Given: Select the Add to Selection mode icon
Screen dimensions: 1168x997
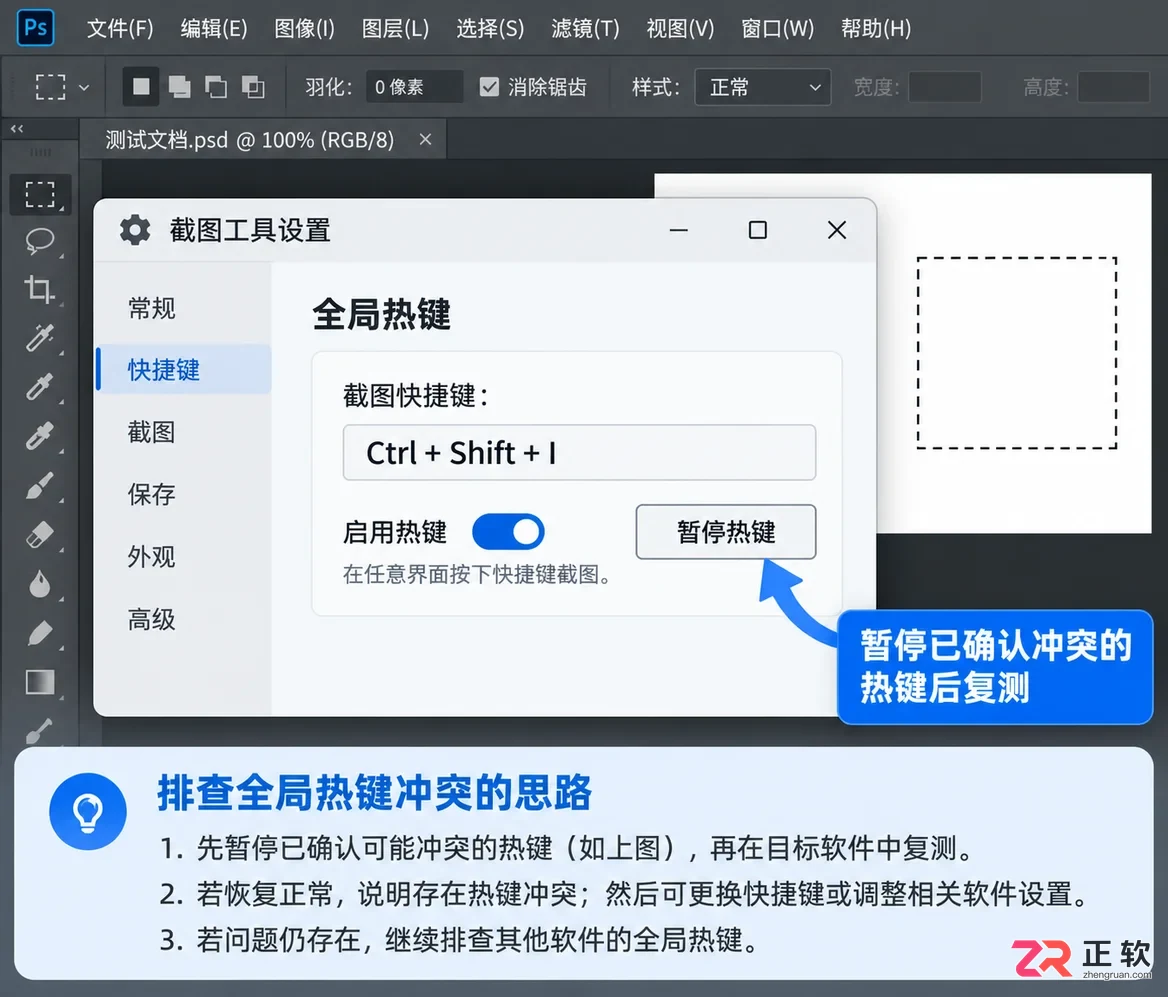Looking at the screenshot, I should 179,87.
